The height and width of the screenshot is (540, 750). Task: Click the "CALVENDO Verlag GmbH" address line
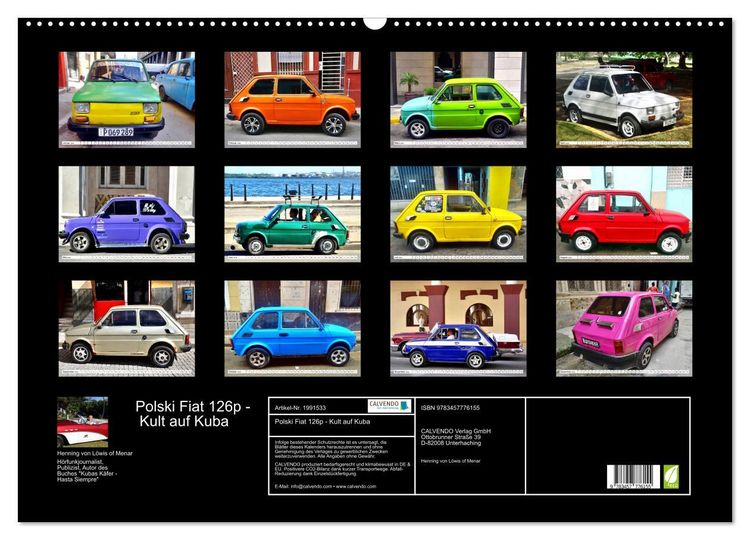coord(456,431)
